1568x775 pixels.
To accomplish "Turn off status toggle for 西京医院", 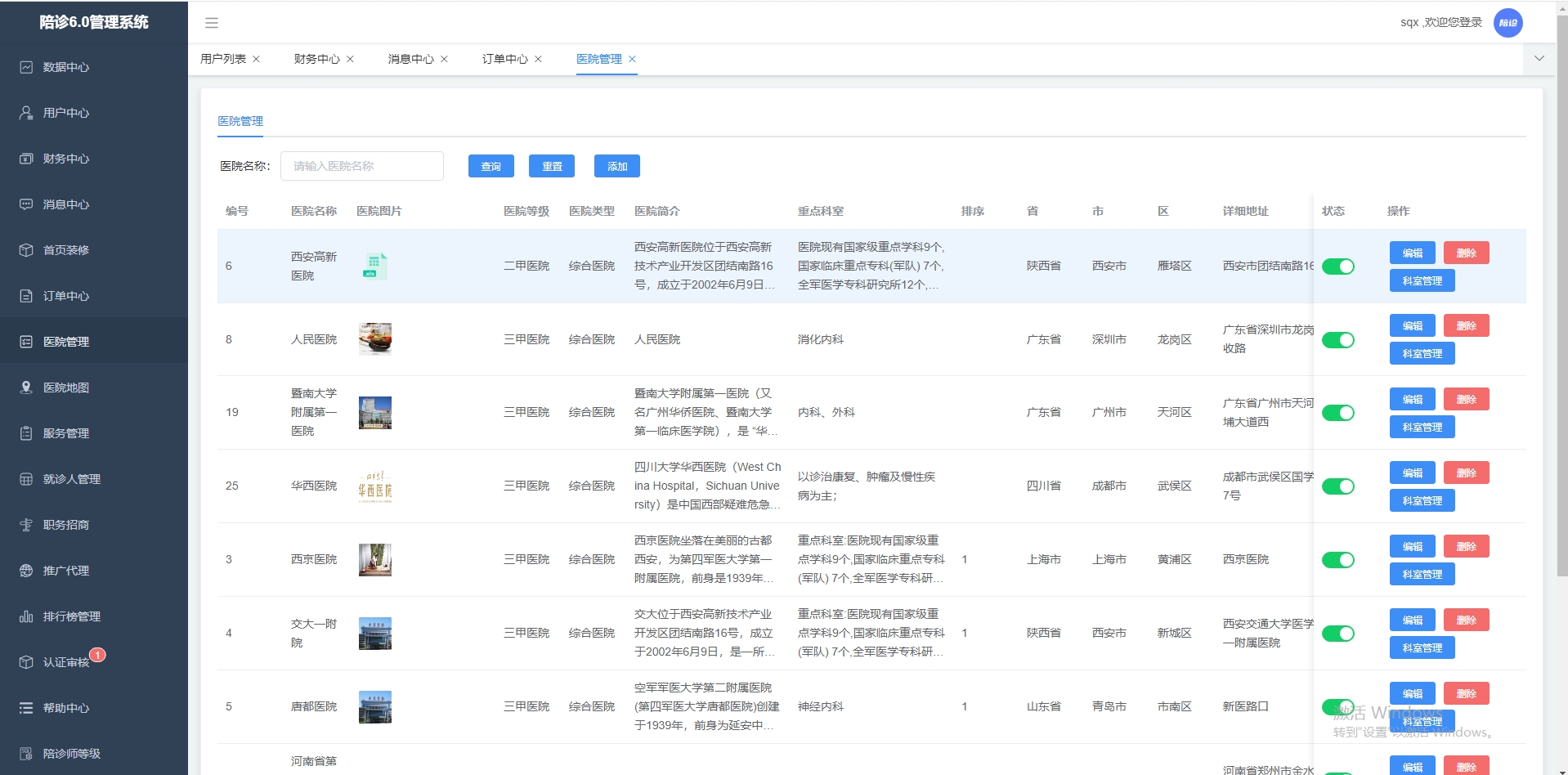I will point(1337,560).
